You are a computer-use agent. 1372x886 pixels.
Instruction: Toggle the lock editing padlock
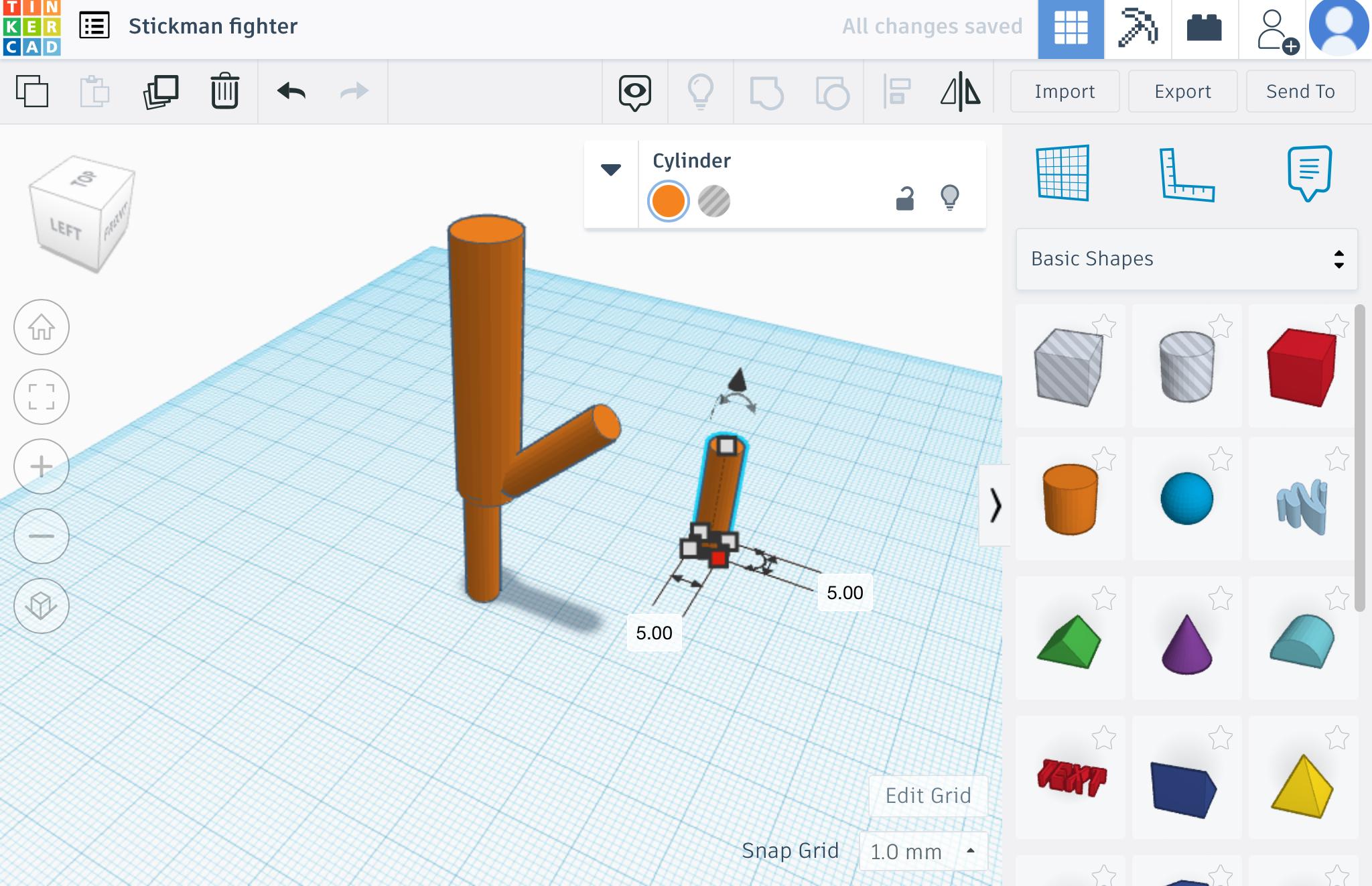point(904,199)
